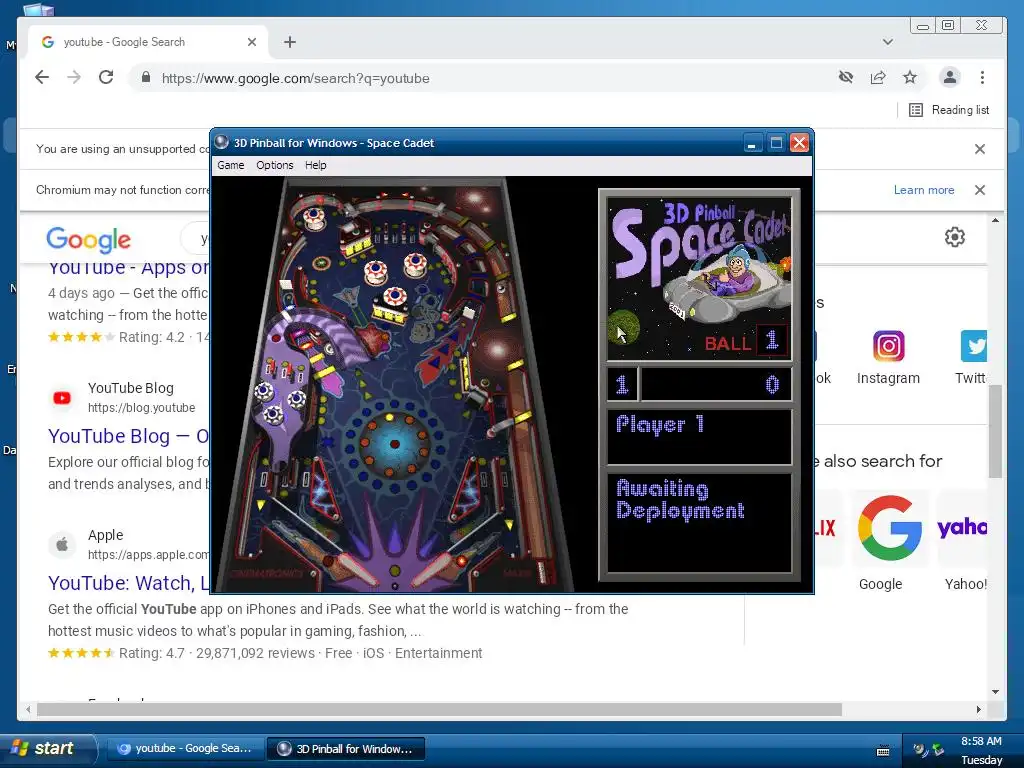Go back in Chromium browser
Viewport: 1024px width, 768px height.
point(42,78)
